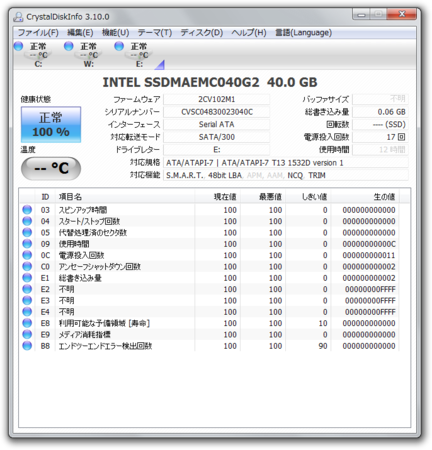432x450 pixels.
Task: Click the status orb for ID E2 row
Action: [x=27, y=289]
